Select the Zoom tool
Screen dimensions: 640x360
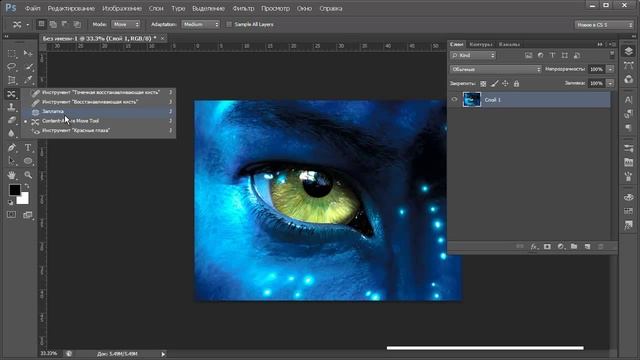[x=28, y=175]
